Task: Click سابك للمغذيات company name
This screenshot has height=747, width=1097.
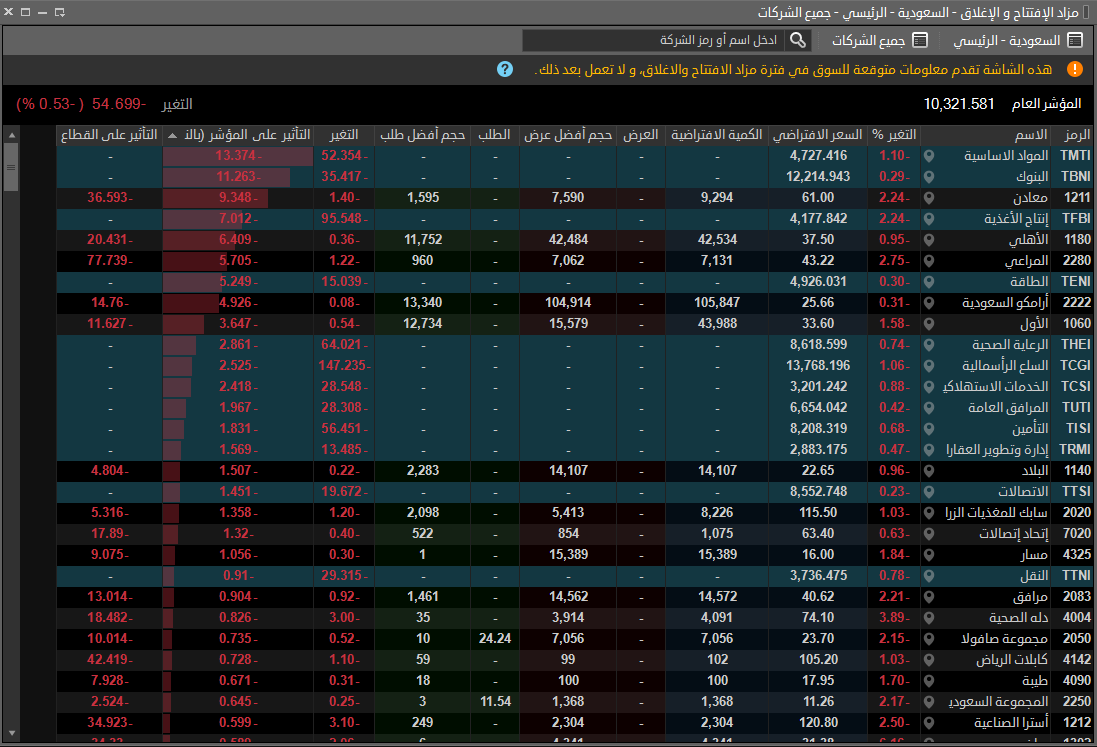Action: pos(996,513)
